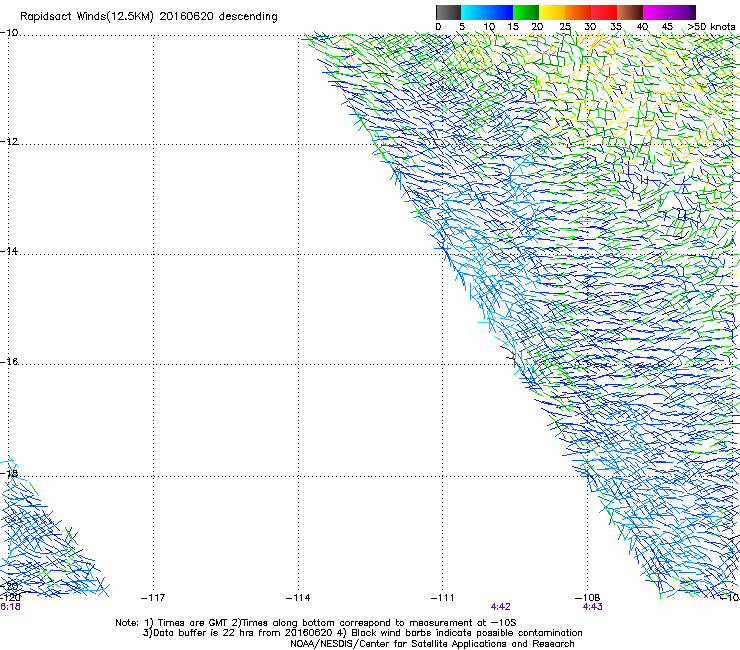740x650 pixels.
Task: Click the green 15-20 knots color band
Action: pyautogui.click(x=526, y=12)
